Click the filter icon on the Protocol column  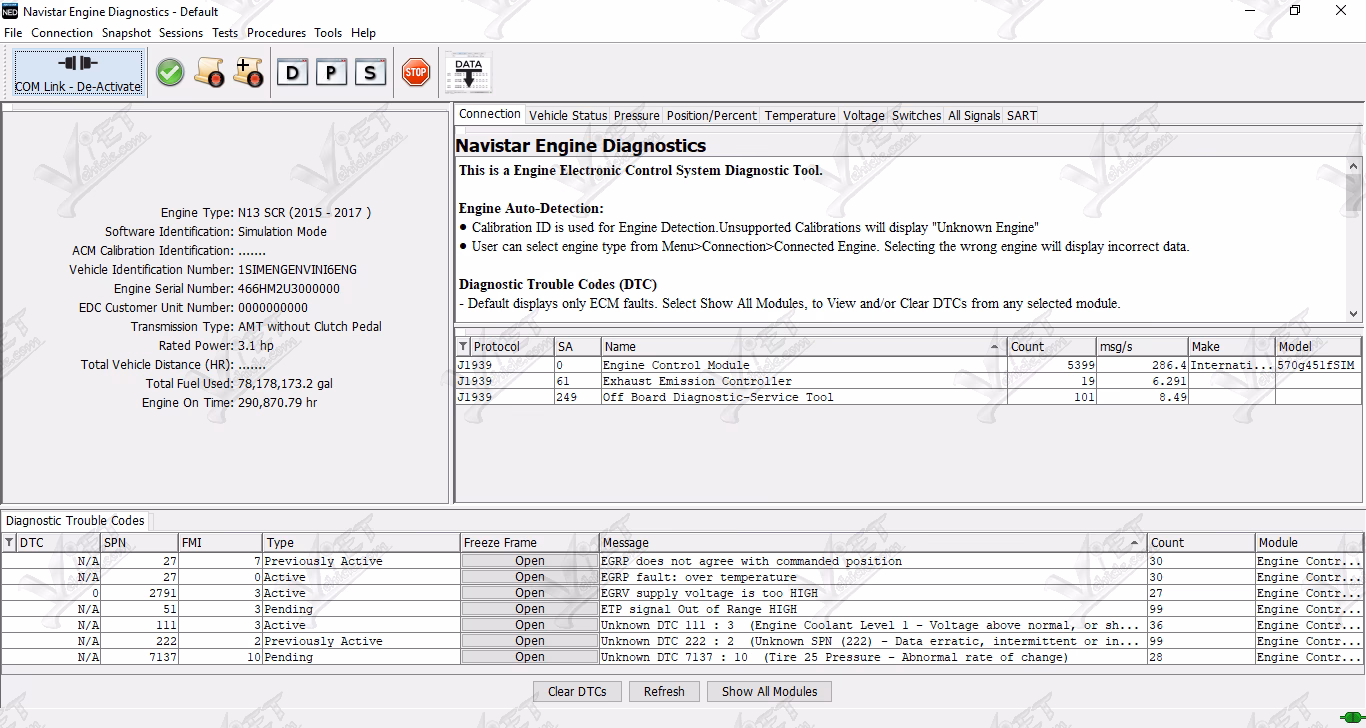coord(462,345)
